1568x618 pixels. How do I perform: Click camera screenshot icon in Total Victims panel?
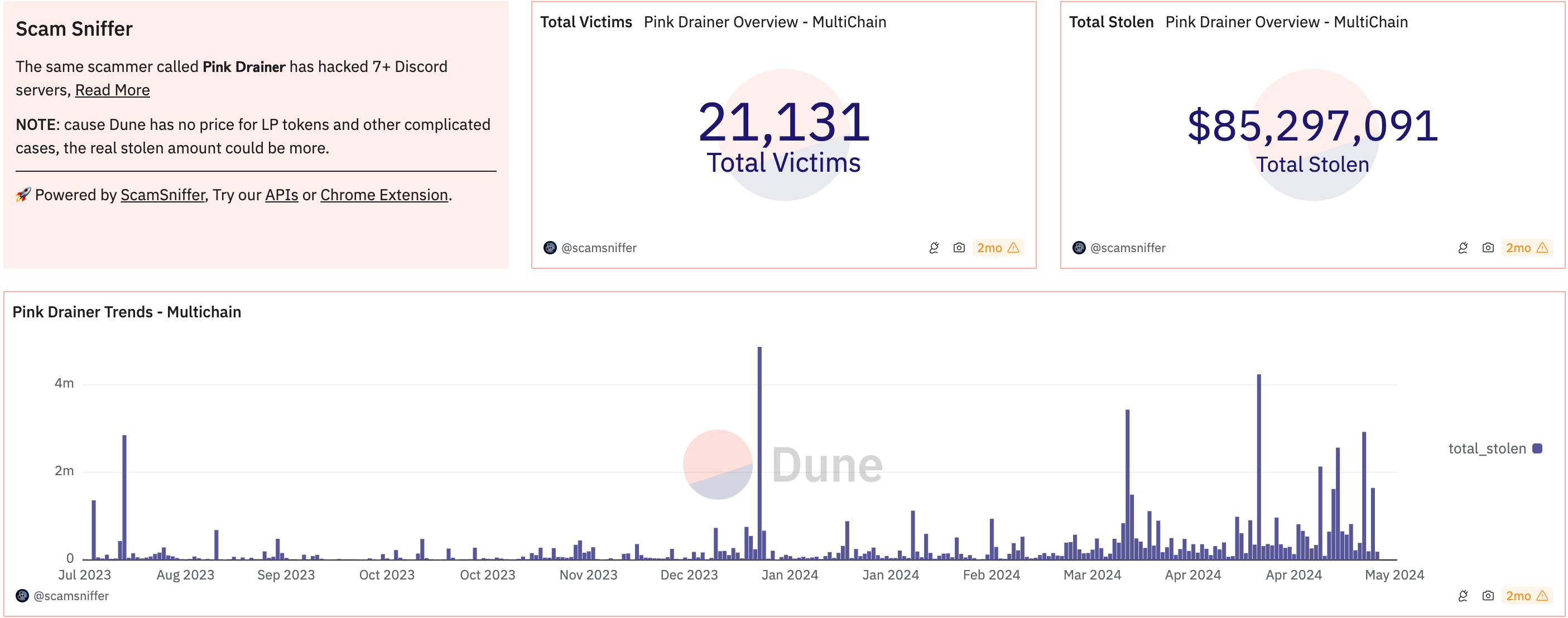coord(959,248)
